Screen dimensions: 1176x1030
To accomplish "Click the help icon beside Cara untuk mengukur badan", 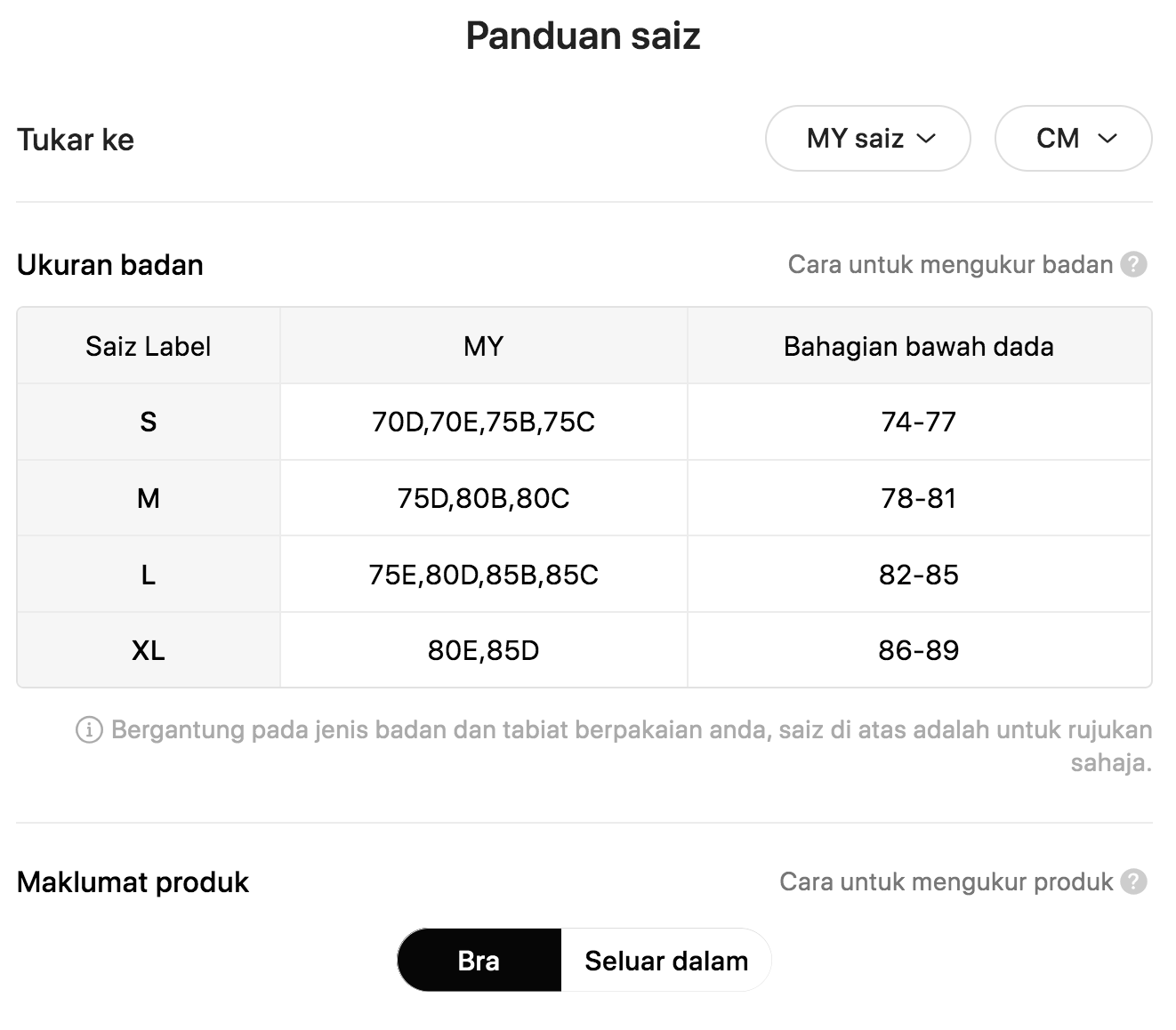I will pos(1133,265).
